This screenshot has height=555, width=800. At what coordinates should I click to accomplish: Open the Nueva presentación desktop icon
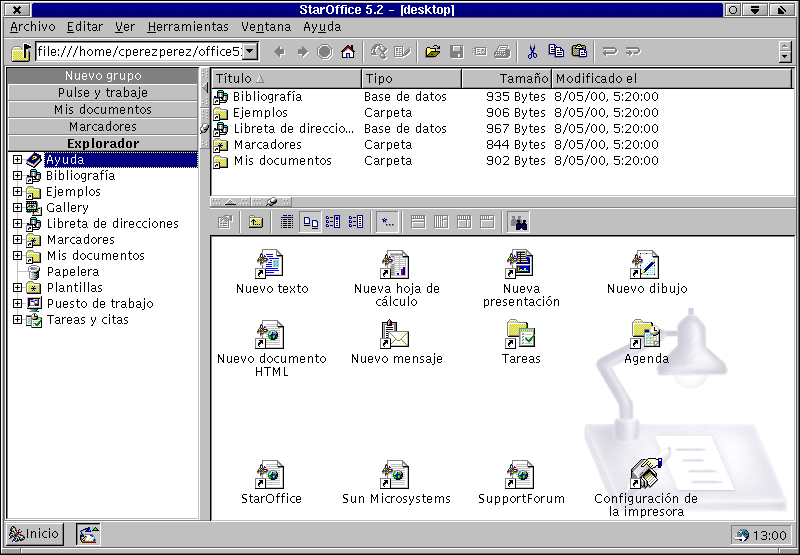520,265
